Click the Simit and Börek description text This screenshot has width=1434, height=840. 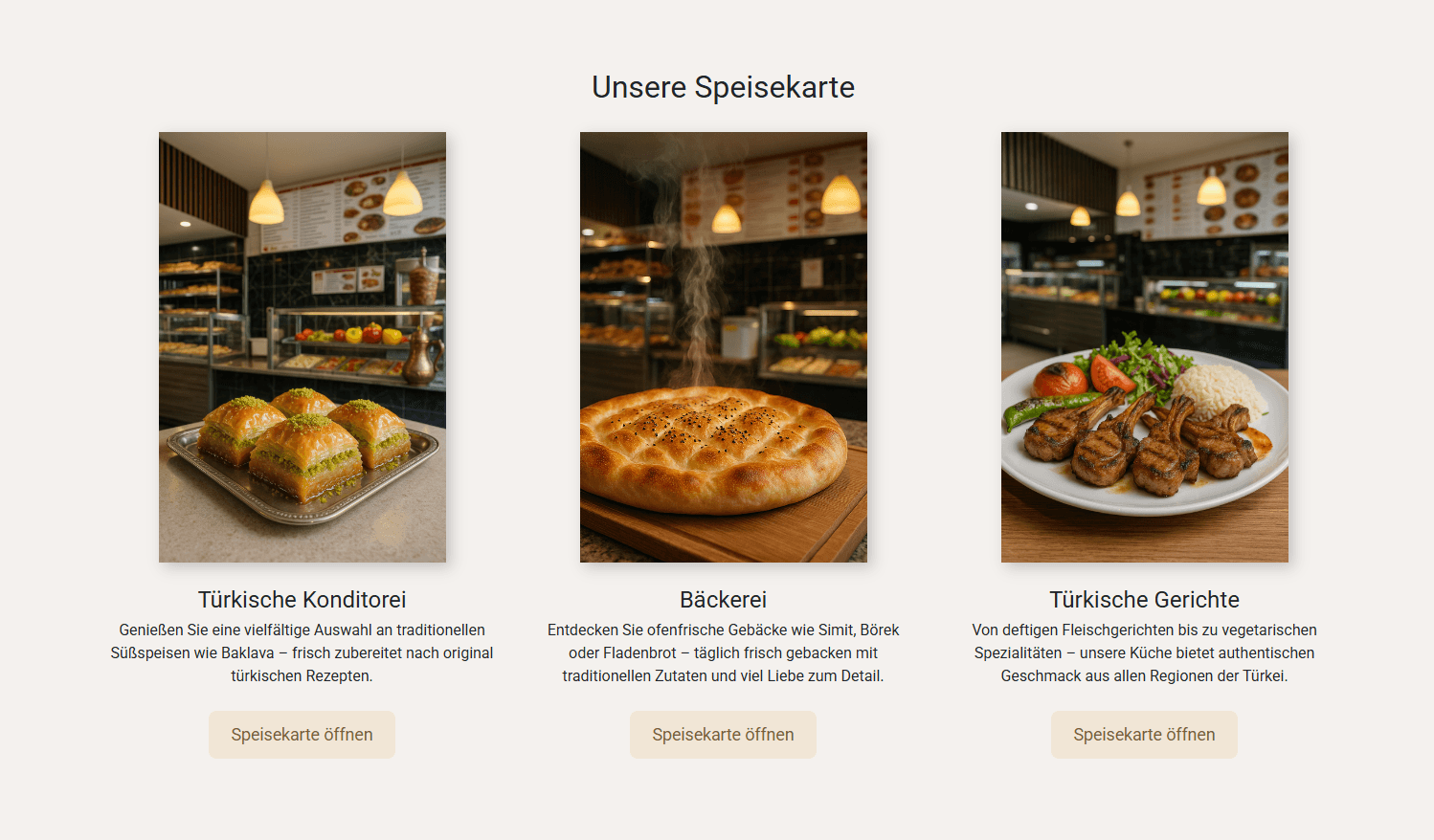click(x=724, y=652)
